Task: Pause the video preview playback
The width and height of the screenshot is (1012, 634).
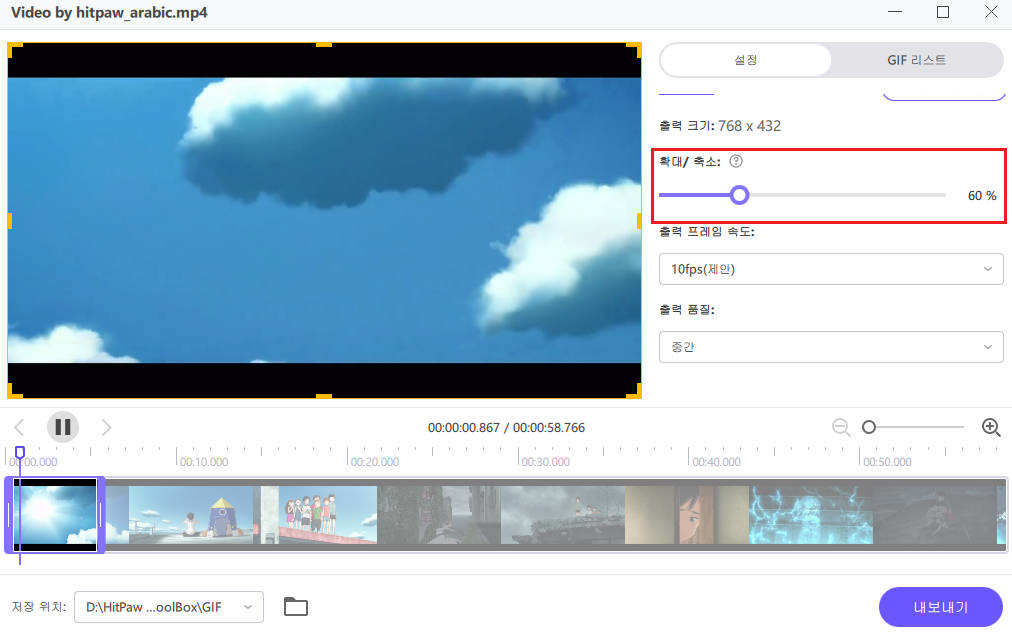Action: [x=63, y=427]
